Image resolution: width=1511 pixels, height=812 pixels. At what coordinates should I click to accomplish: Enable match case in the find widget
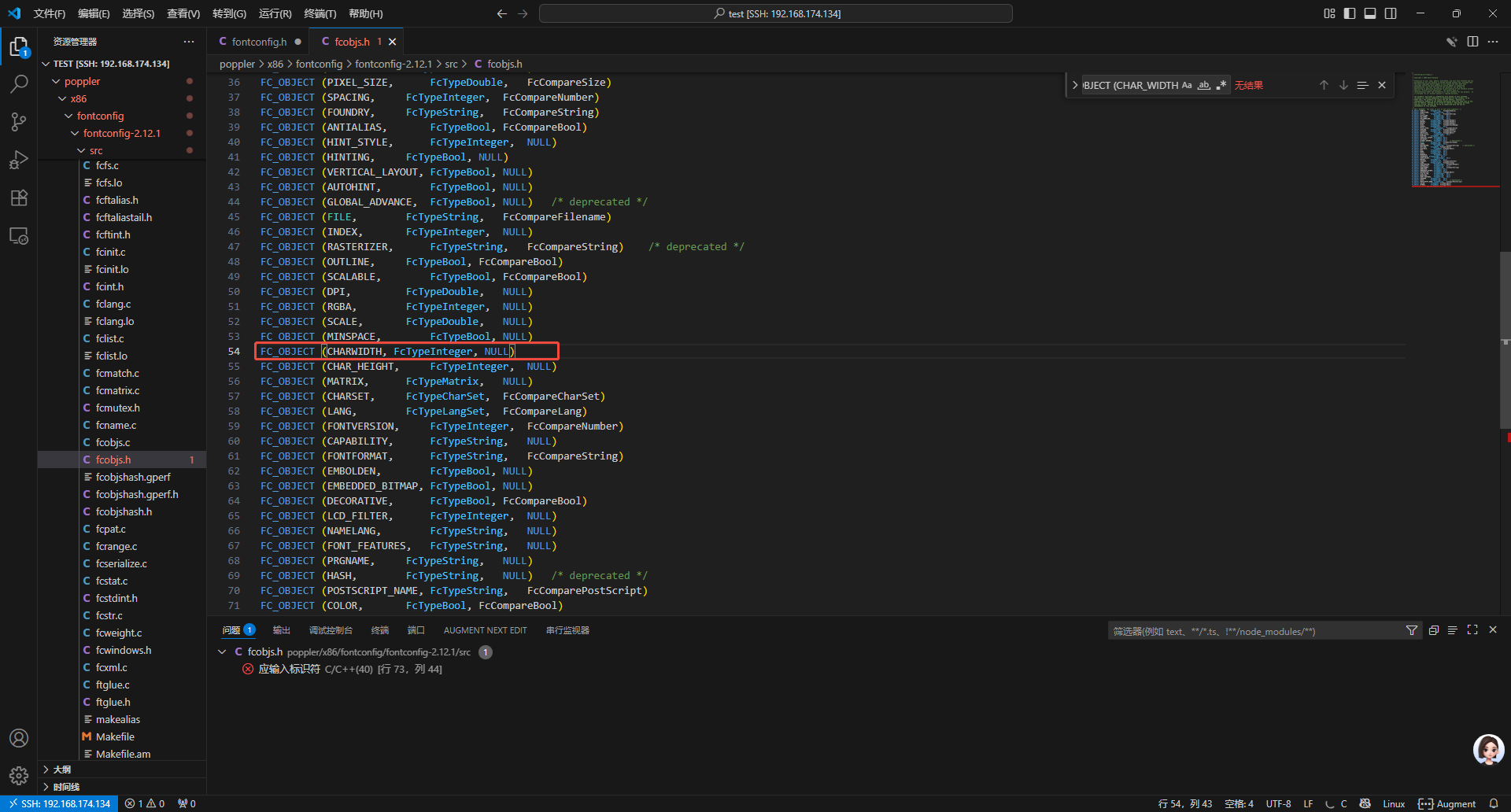coord(1185,84)
